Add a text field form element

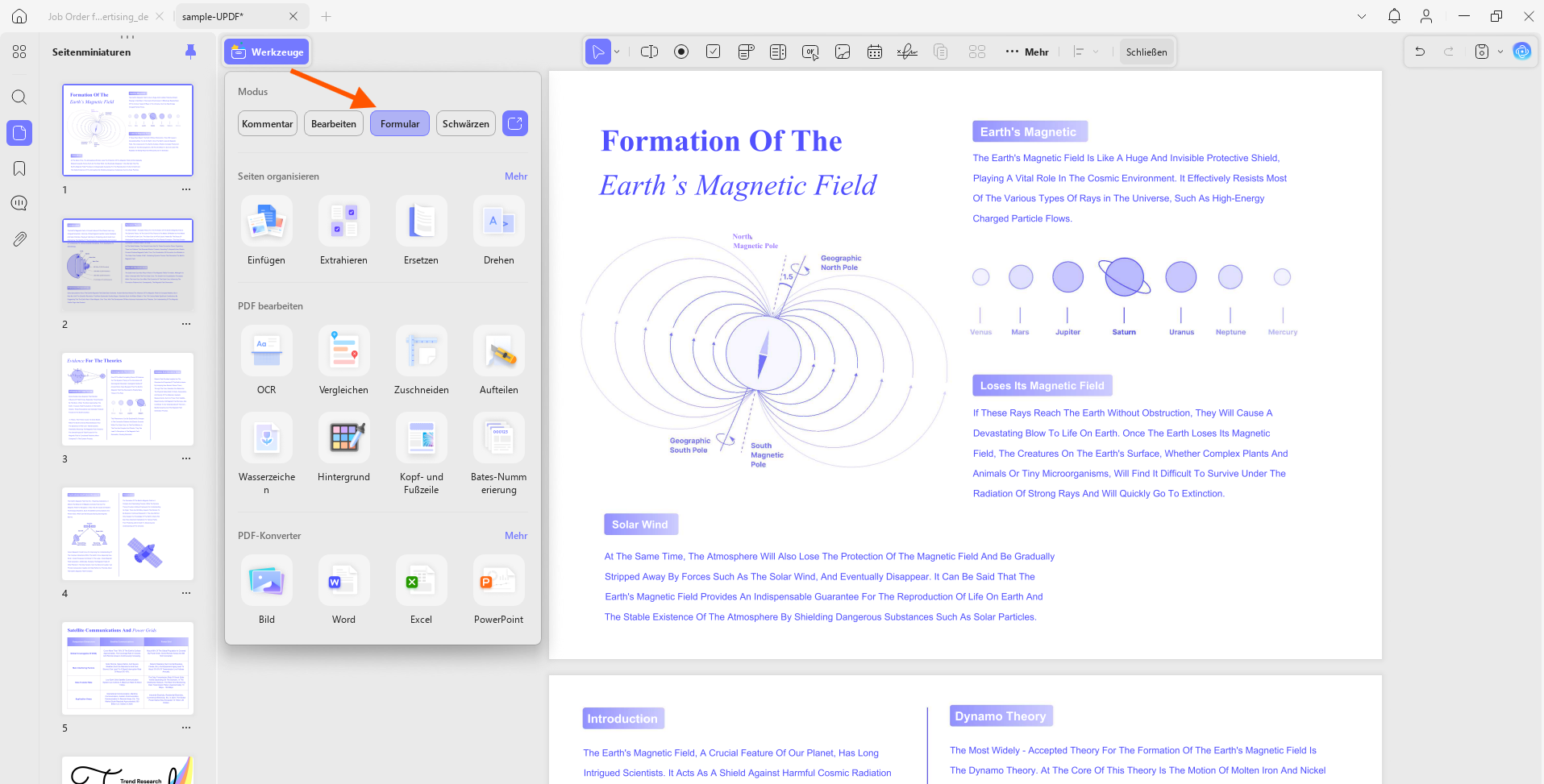click(x=649, y=52)
